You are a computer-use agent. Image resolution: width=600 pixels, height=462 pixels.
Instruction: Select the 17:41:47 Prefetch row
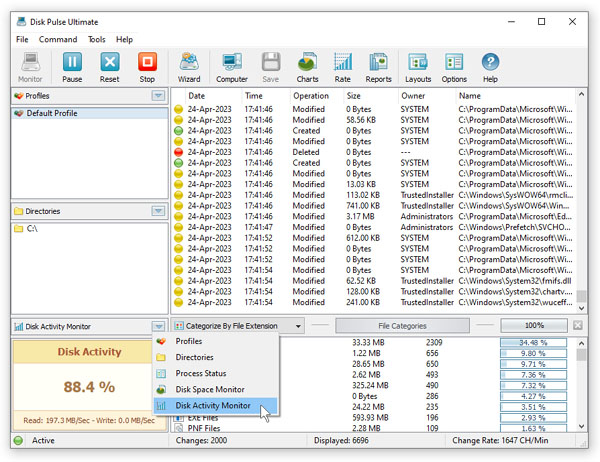(373, 227)
